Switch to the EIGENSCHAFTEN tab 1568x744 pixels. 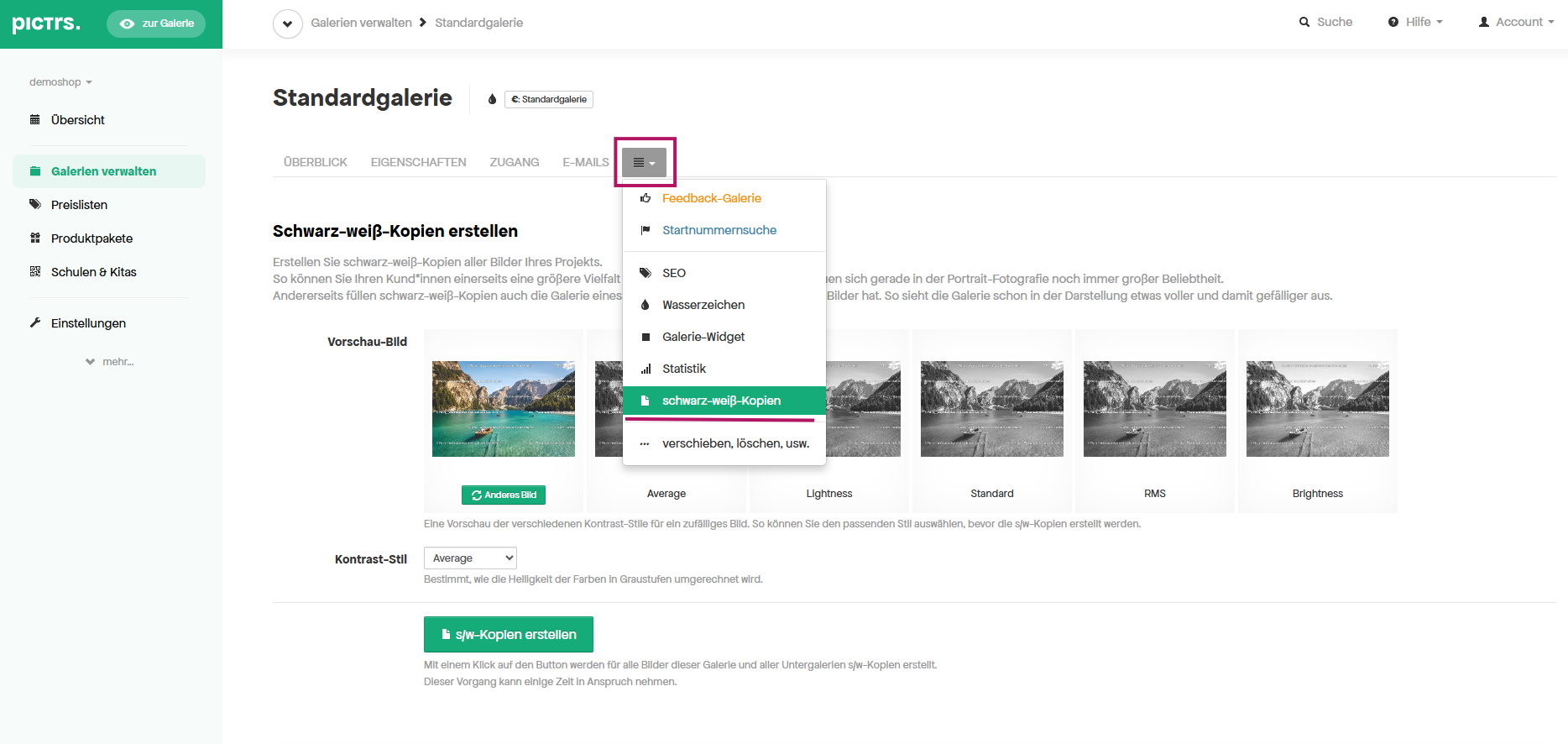418,162
